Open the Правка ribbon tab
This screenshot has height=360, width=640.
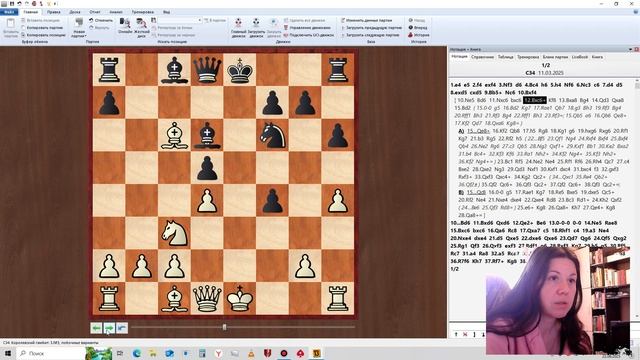(53, 12)
